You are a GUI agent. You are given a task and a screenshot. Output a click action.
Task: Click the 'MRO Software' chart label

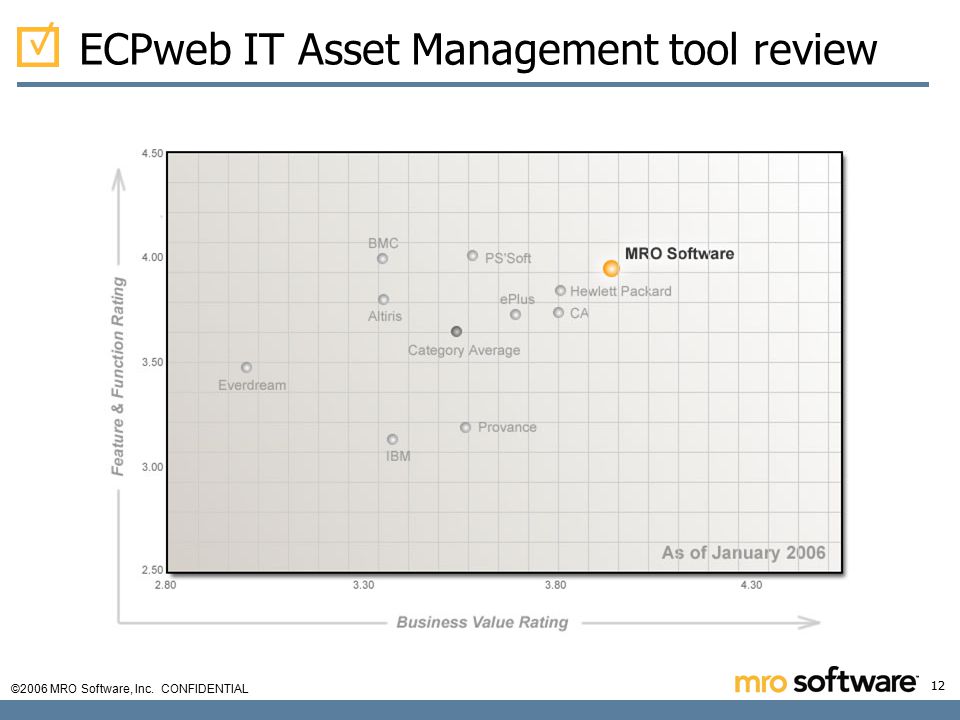click(x=679, y=253)
